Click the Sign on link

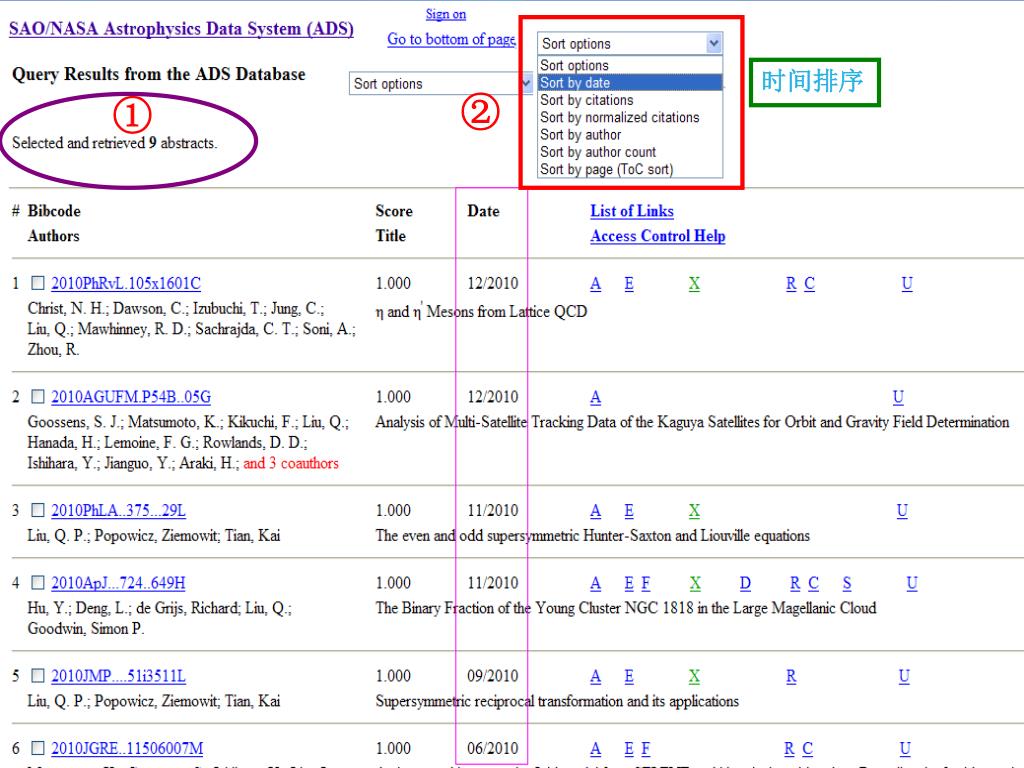point(446,14)
